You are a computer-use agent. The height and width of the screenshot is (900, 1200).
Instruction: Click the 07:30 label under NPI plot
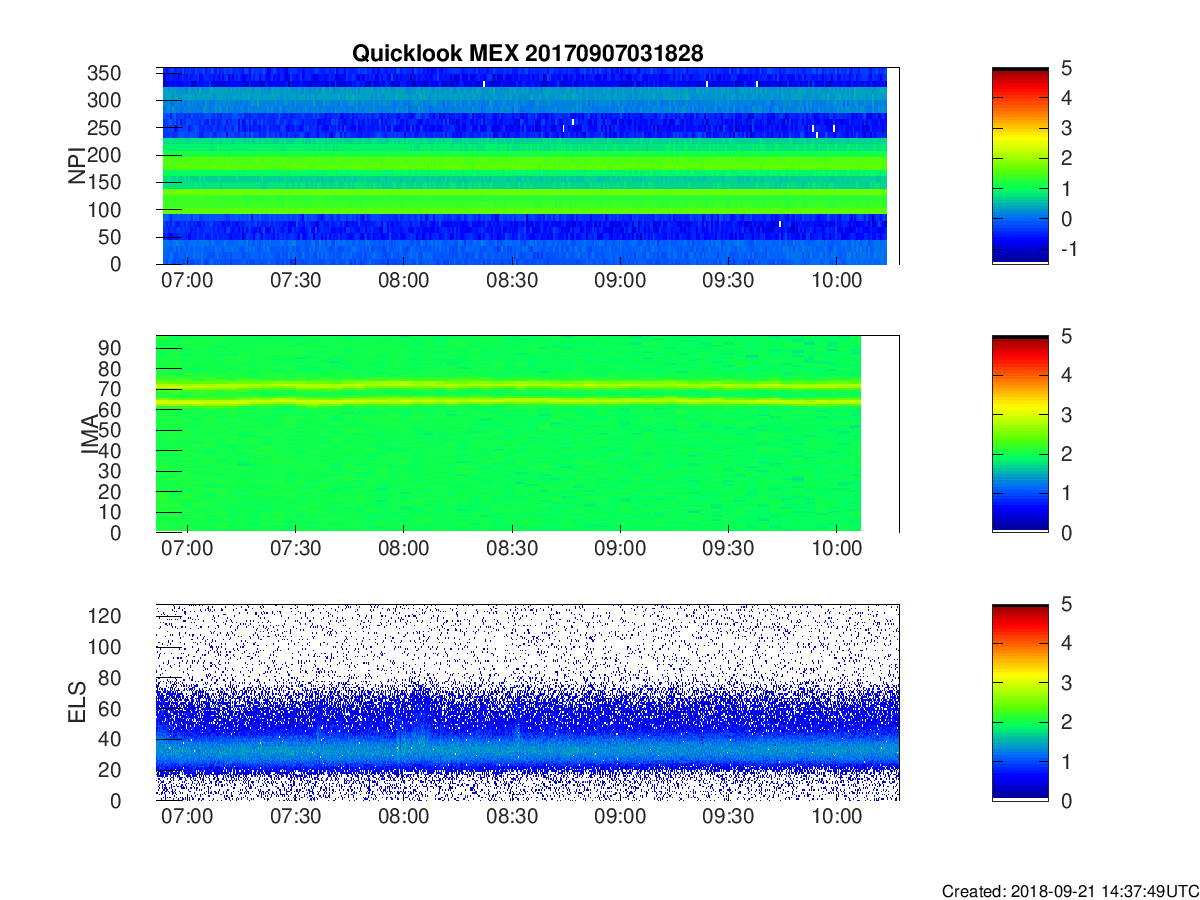[295, 281]
